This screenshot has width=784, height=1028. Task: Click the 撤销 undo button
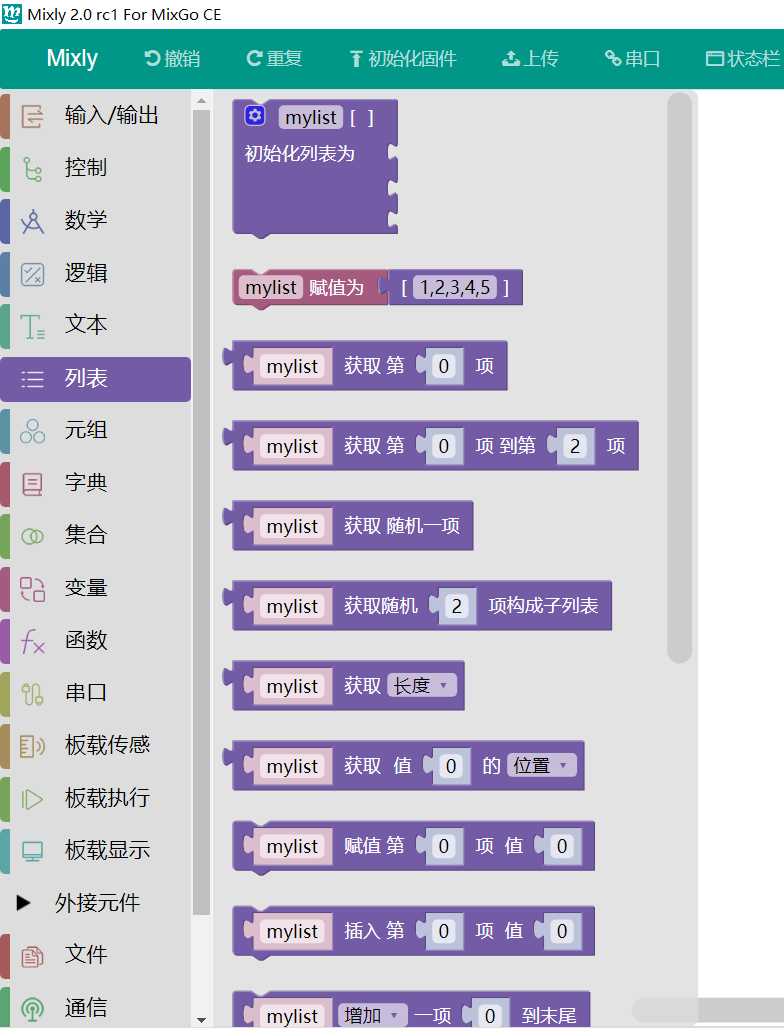(172, 59)
